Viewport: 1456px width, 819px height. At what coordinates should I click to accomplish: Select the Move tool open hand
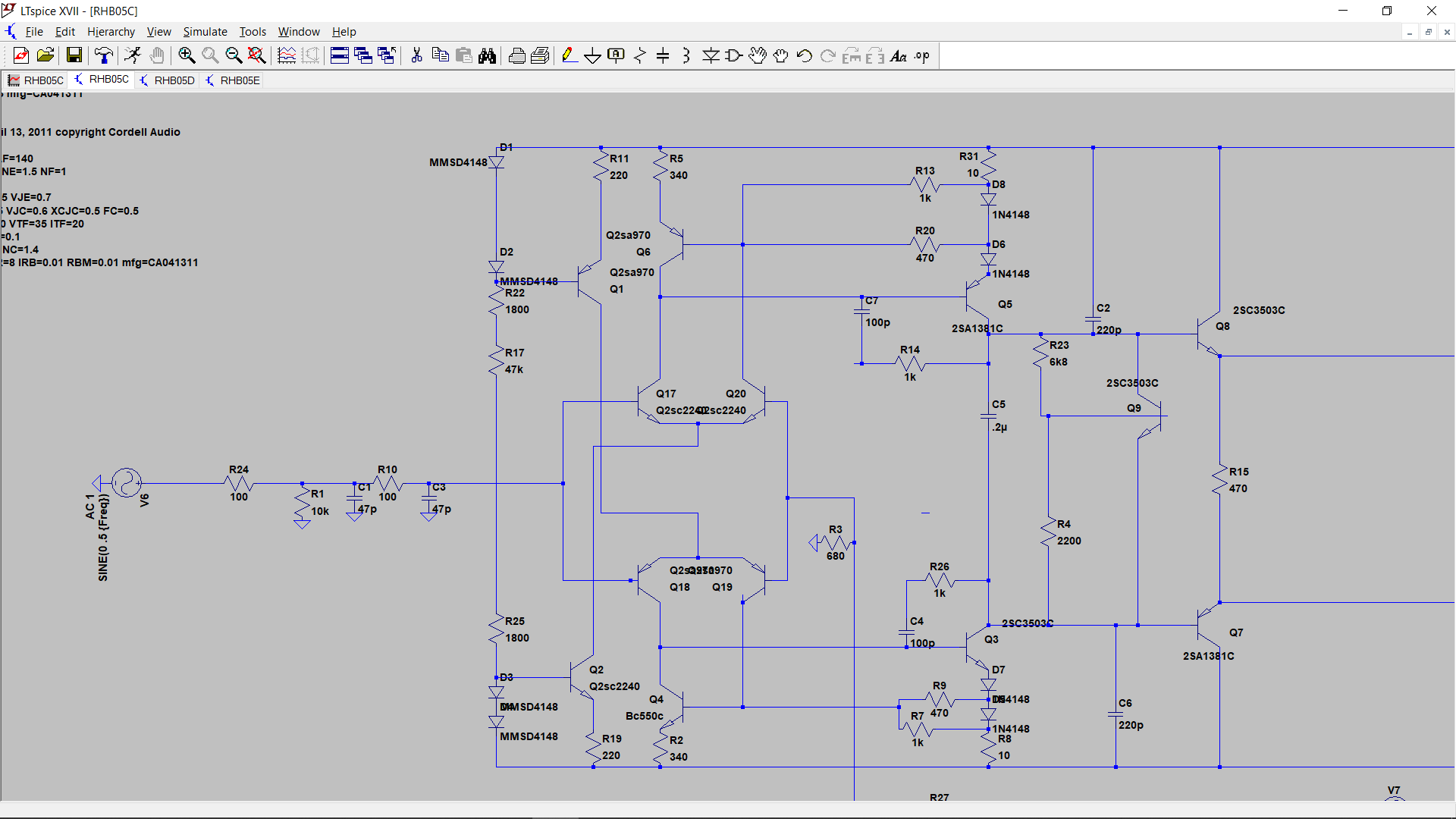click(x=758, y=55)
